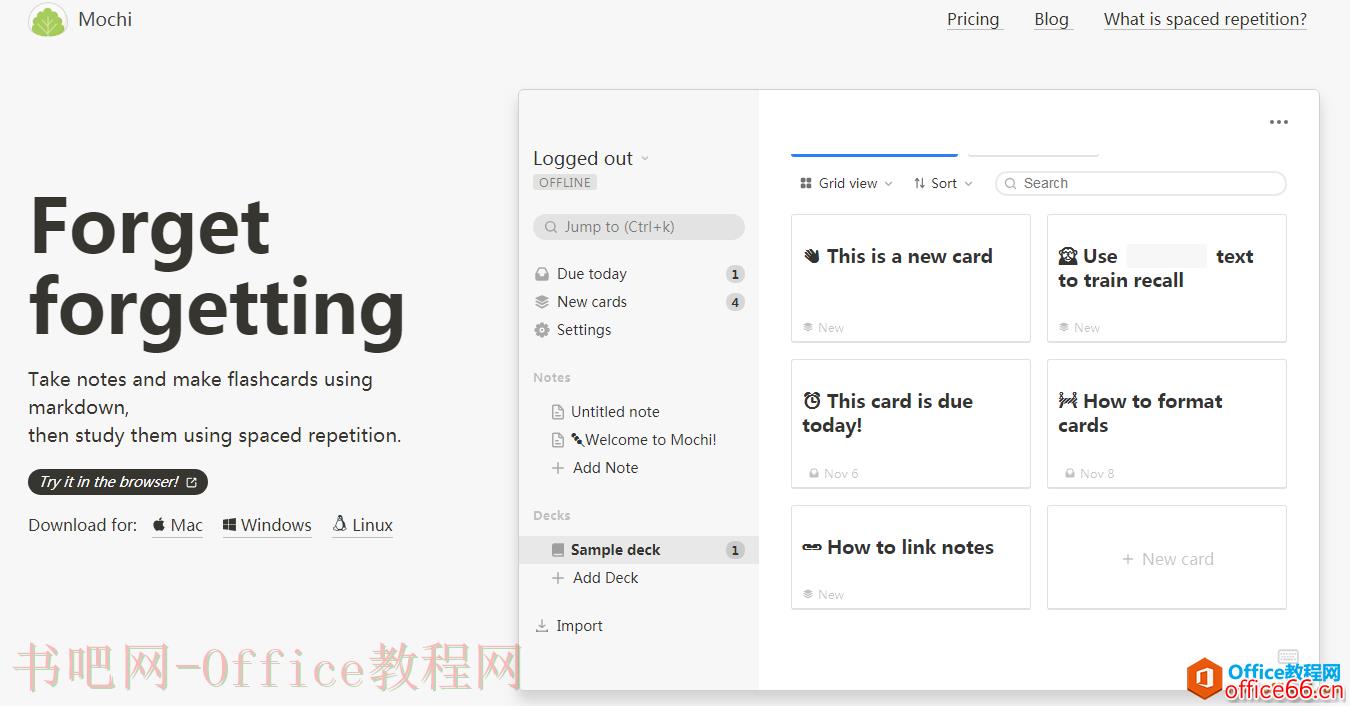The height and width of the screenshot is (706, 1350).
Task: Click the Sample deck icon
Action: [x=558, y=550]
